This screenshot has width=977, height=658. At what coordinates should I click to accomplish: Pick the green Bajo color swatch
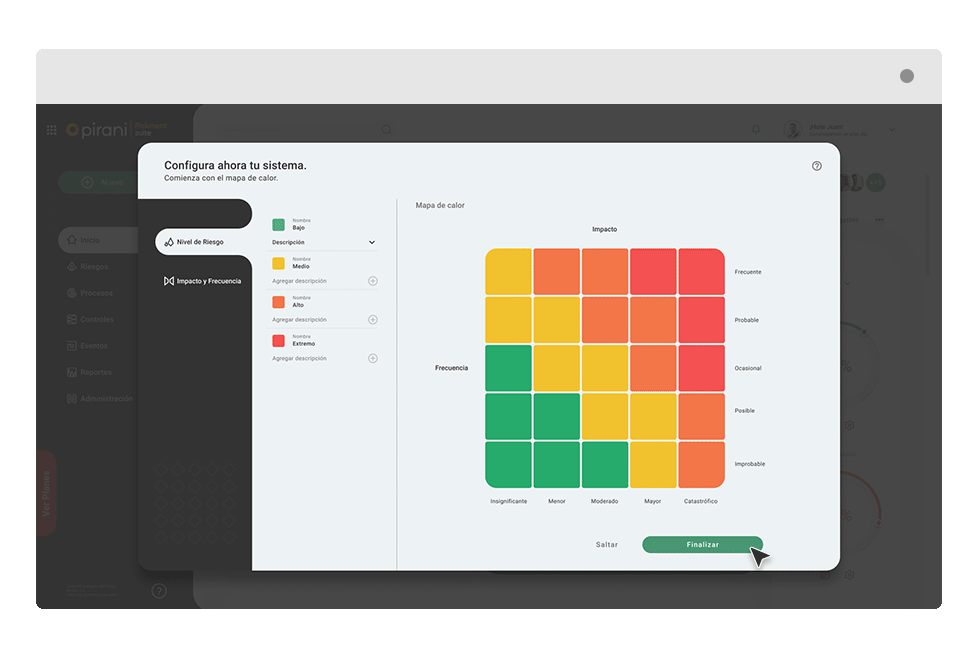pos(279,225)
